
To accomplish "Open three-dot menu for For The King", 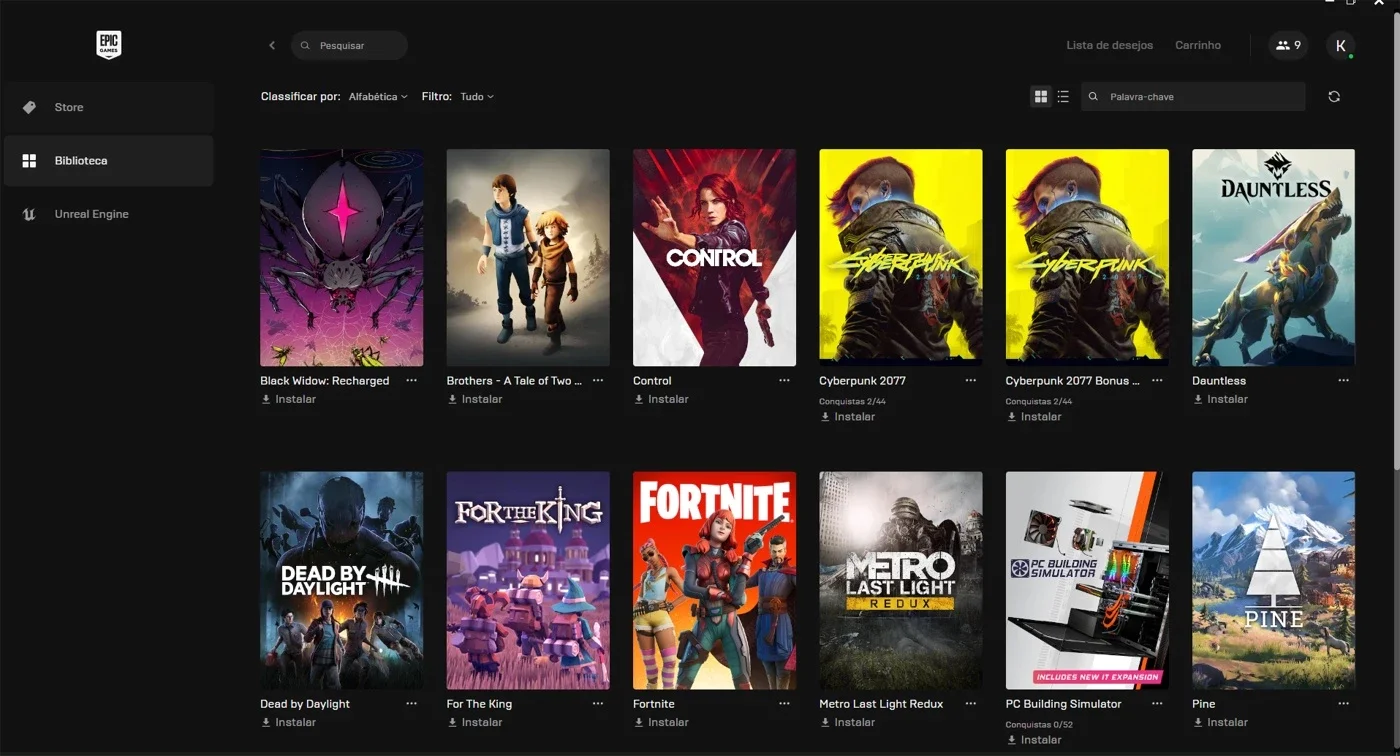I will click(x=598, y=704).
